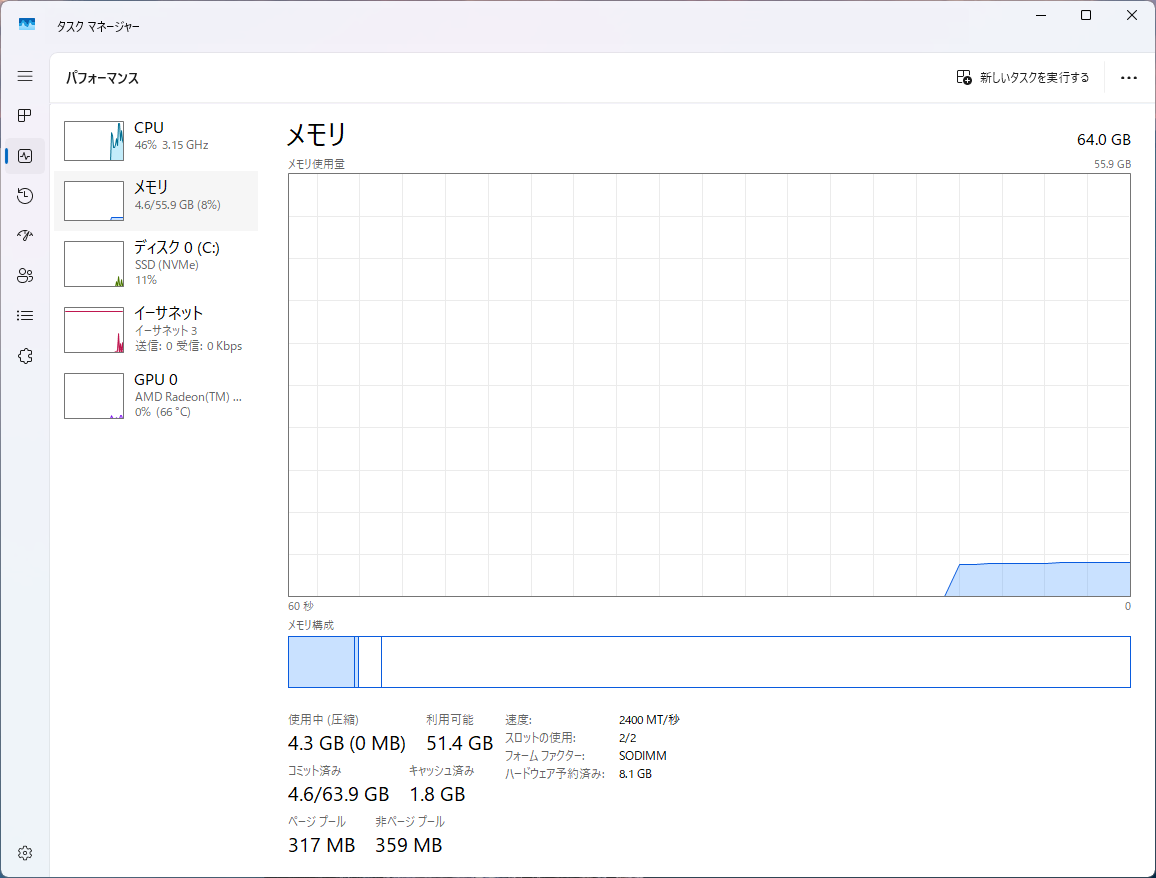Viewport: 1156px width, 878px height.
Task: Go to the Processes page icon
Action: tap(25, 116)
